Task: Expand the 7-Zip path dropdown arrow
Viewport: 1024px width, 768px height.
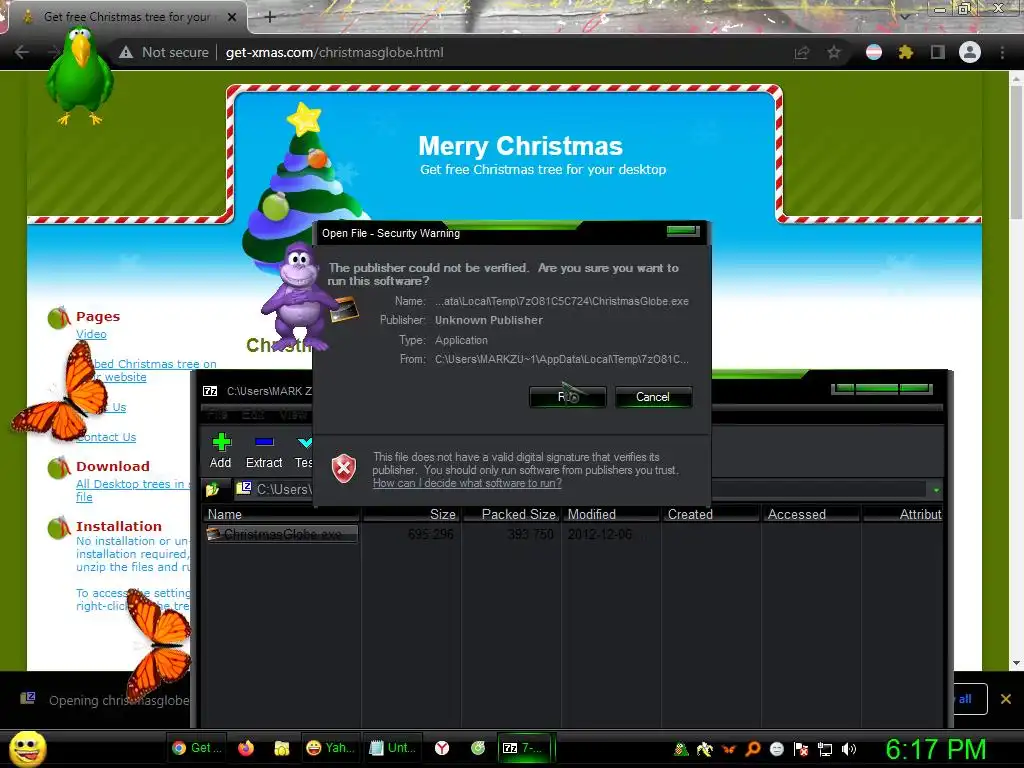Action: [936, 490]
